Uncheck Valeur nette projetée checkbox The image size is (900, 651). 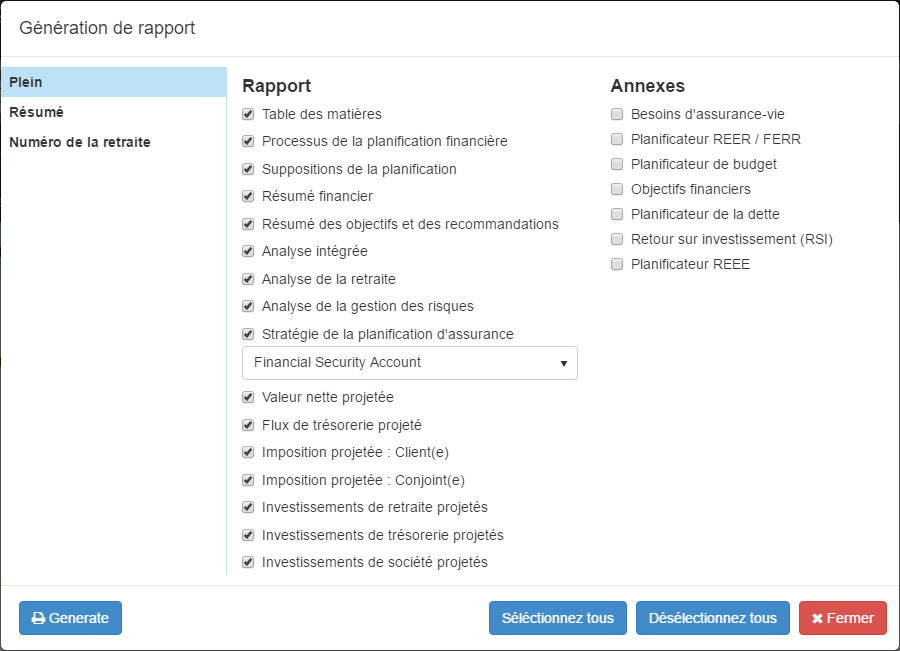point(248,397)
